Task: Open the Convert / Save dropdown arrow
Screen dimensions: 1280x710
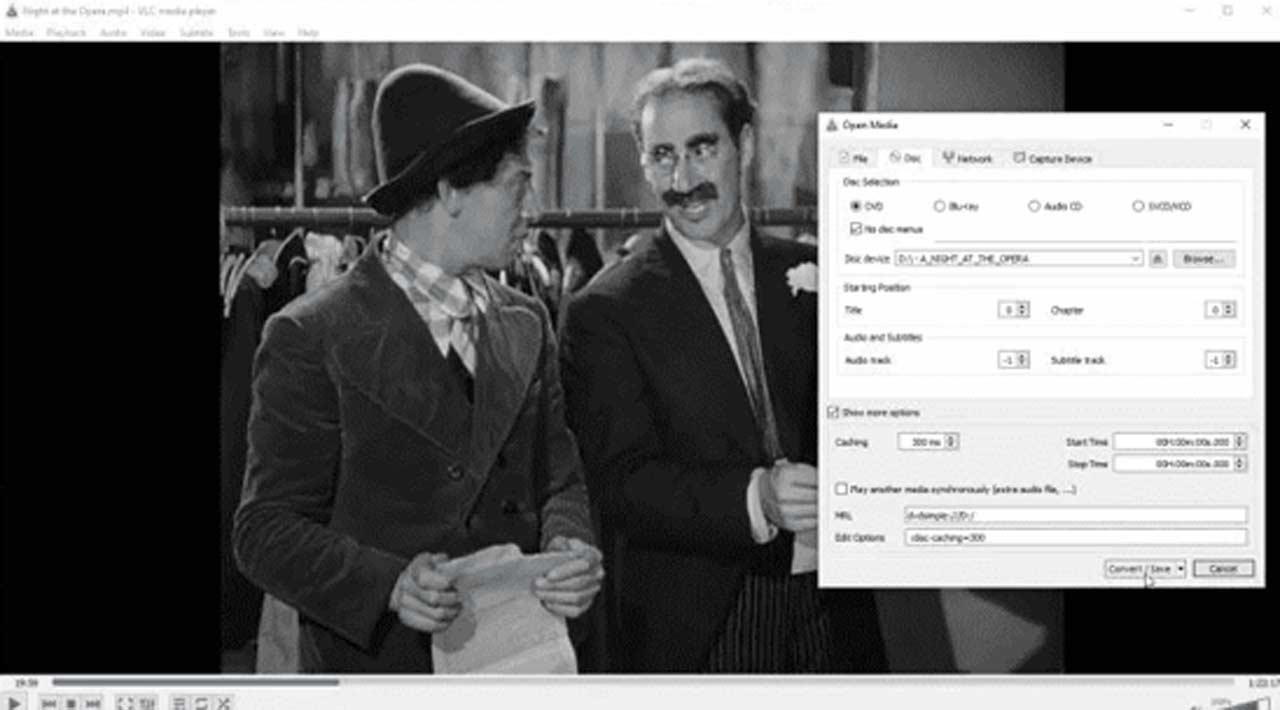Action: pyautogui.click(x=1180, y=569)
